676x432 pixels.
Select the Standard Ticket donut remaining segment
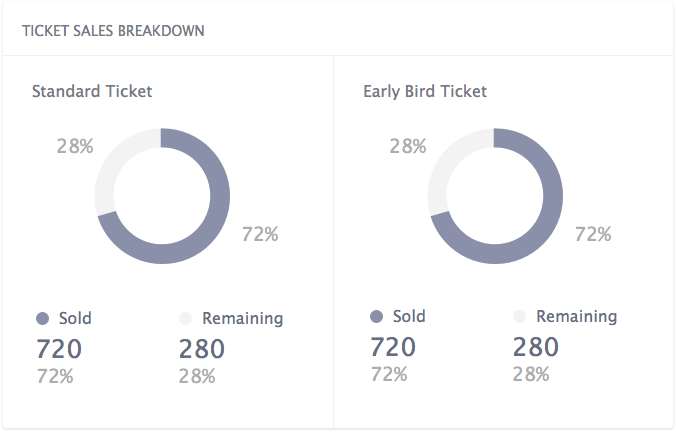point(115,160)
